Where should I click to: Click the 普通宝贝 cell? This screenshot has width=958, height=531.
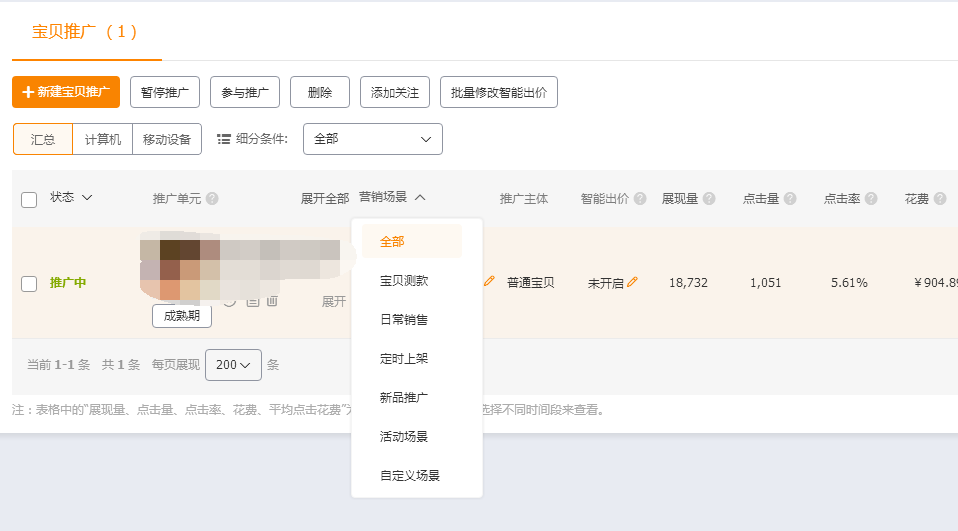(531, 283)
